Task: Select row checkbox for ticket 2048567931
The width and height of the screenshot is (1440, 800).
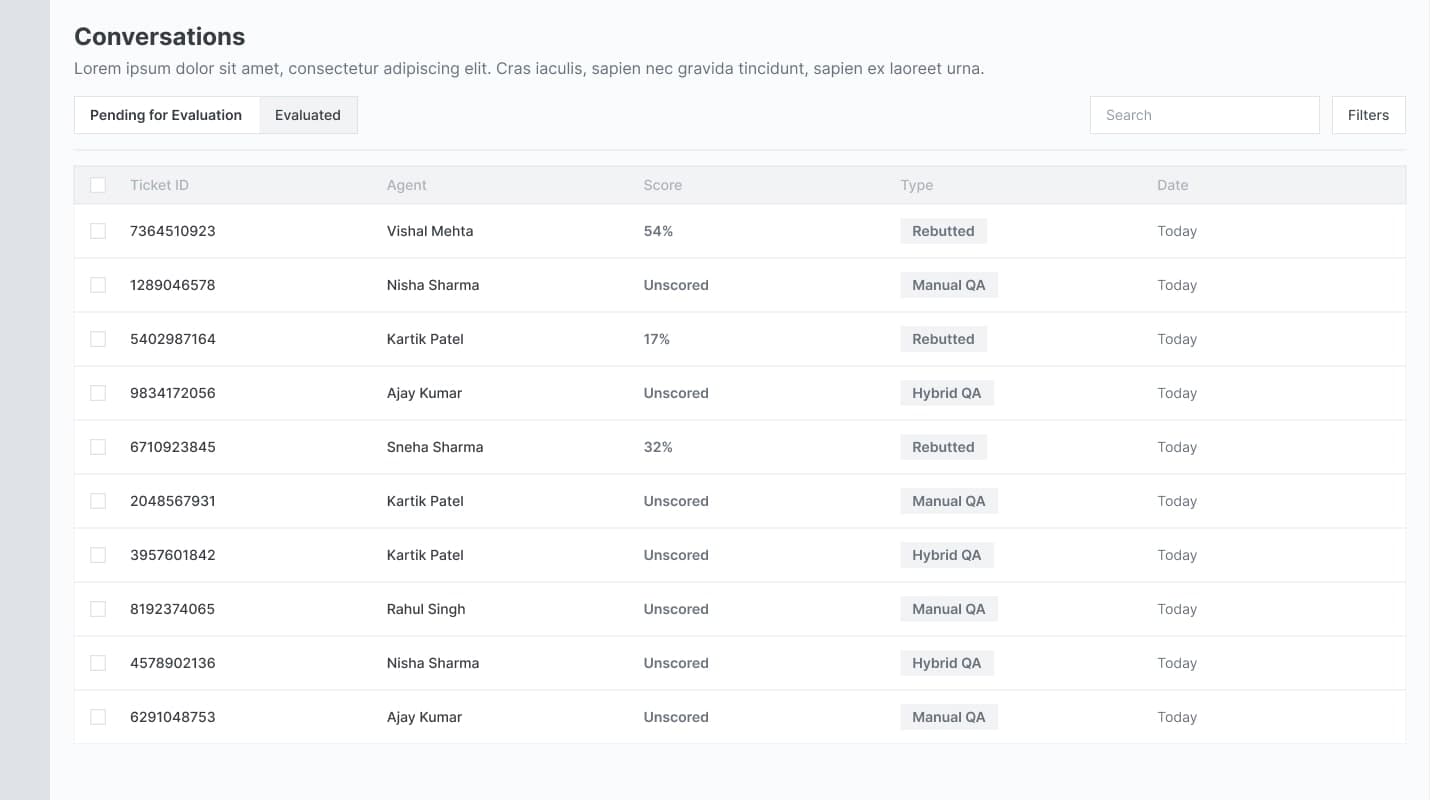Action: click(x=98, y=501)
